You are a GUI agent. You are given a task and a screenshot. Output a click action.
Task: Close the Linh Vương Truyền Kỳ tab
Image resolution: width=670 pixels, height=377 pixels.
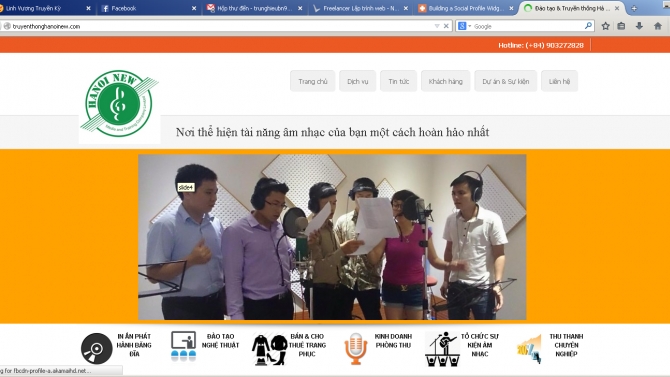click(x=88, y=8)
